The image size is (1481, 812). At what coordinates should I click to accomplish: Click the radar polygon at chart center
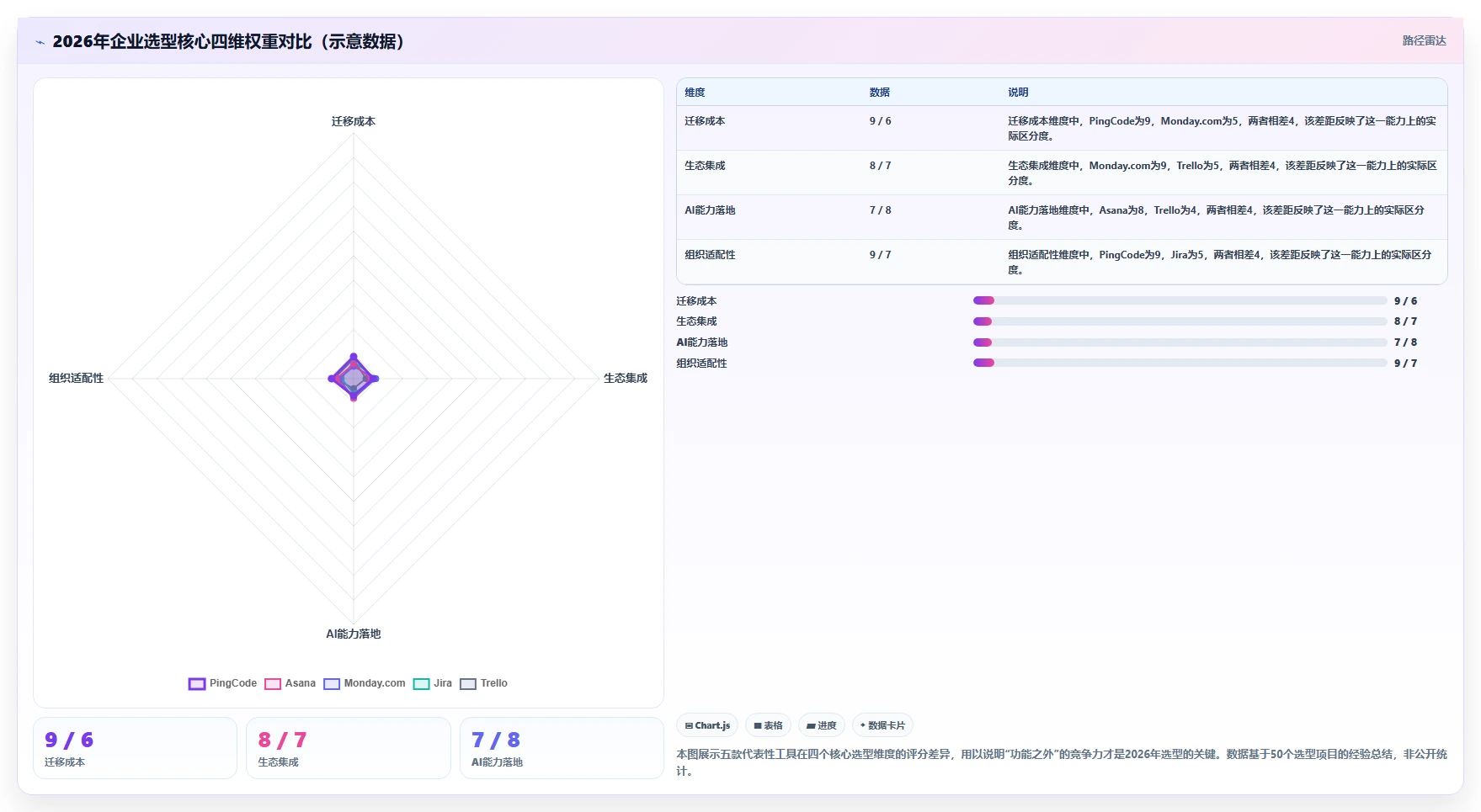(354, 378)
